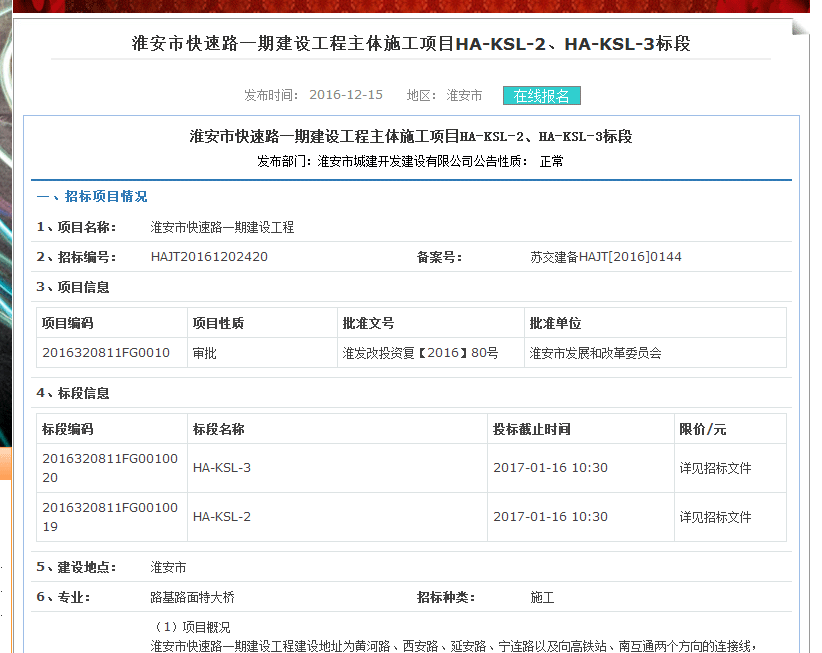Select the section code ending in 19
Image resolution: width=822 pixels, height=653 pixels.
(110, 517)
